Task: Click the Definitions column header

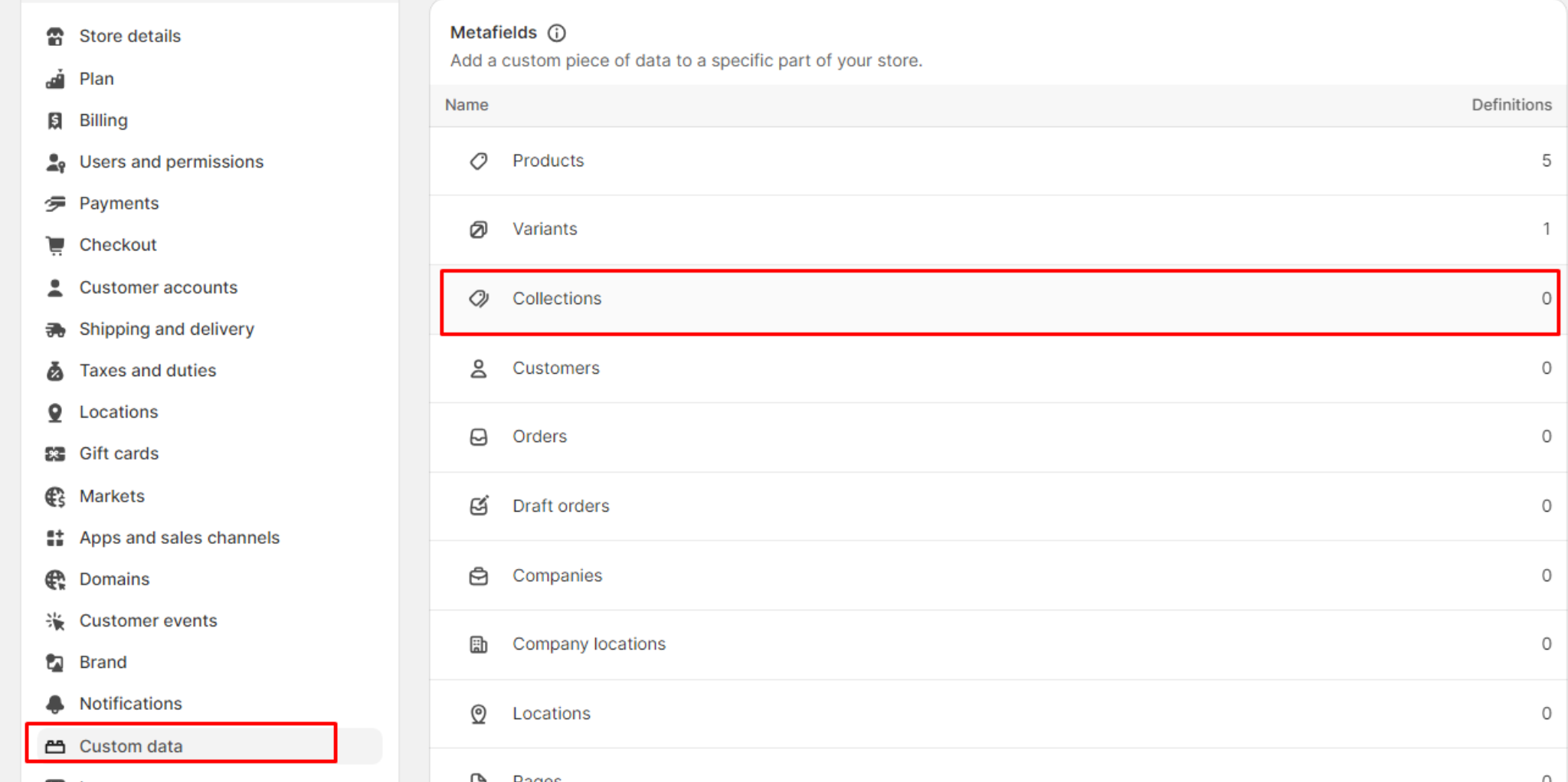Action: coord(1511,105)
